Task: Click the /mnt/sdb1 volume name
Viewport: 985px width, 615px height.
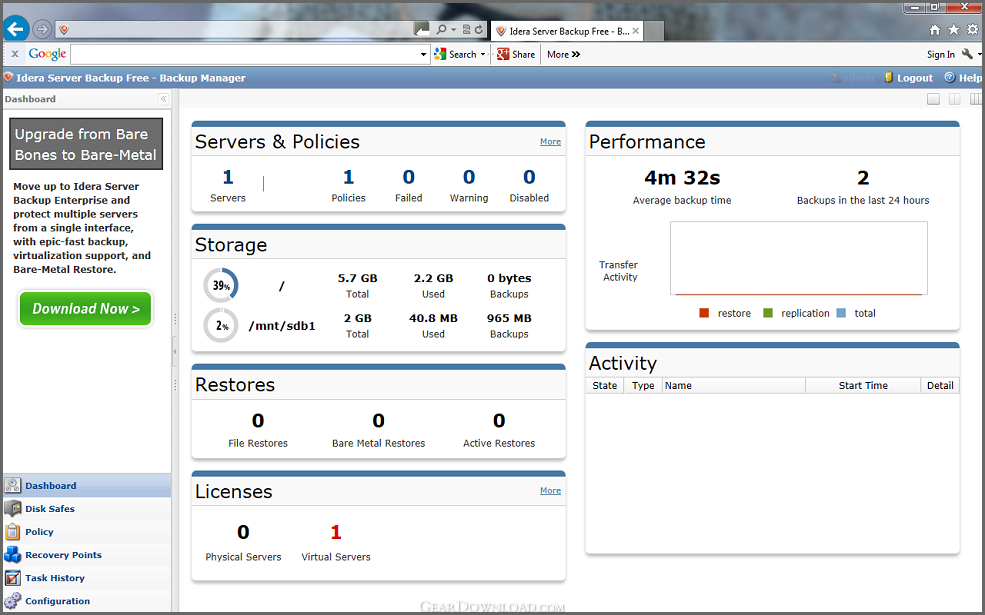Action: (x=282, y=326)
